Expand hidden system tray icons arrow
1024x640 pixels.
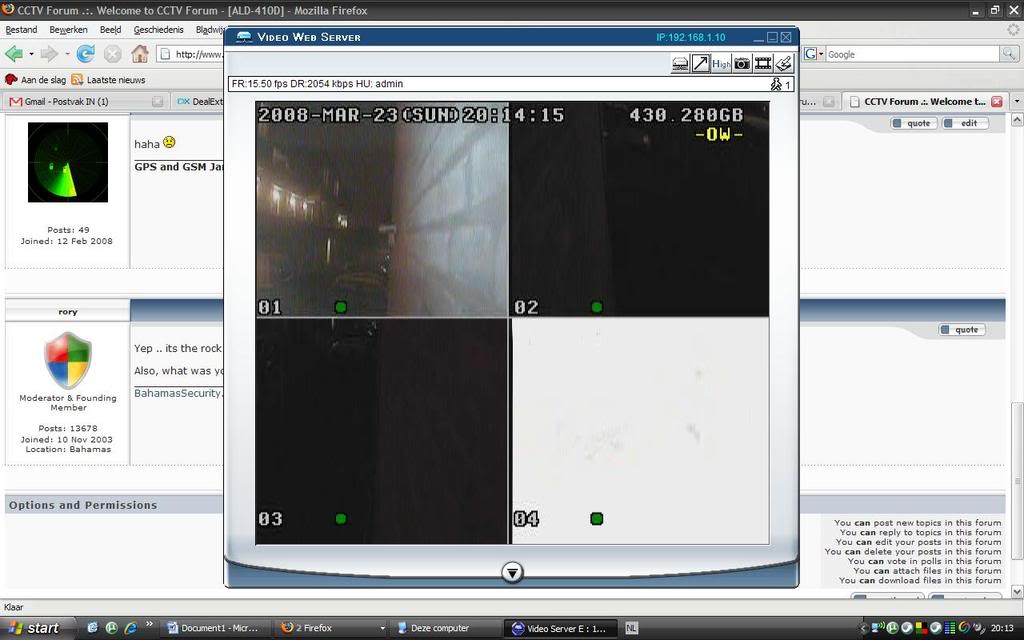(863, 629)
